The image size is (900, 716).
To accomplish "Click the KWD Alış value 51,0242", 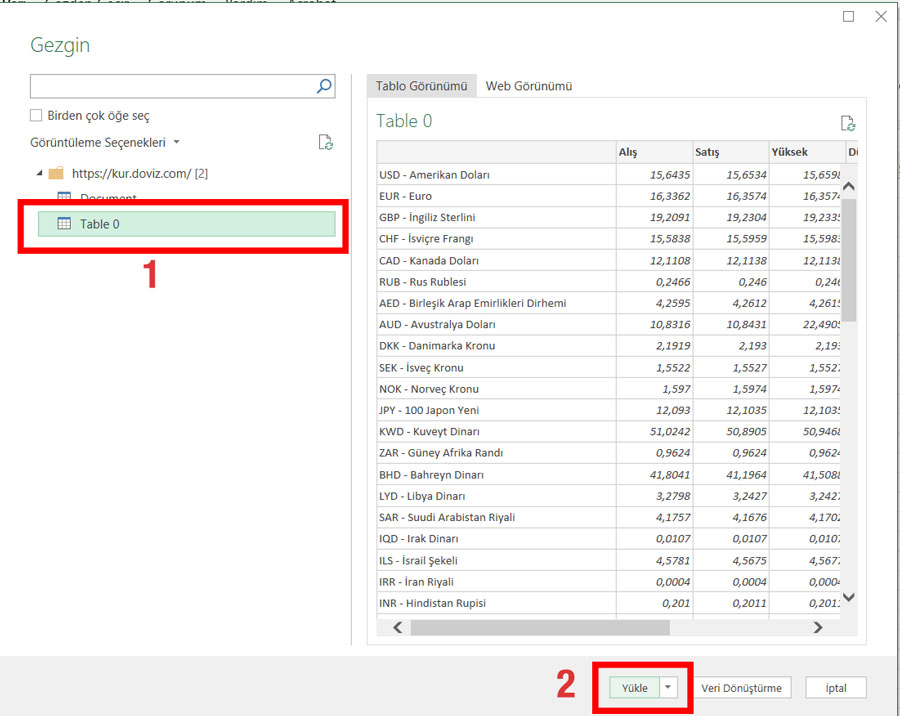I will pos(670,431).
